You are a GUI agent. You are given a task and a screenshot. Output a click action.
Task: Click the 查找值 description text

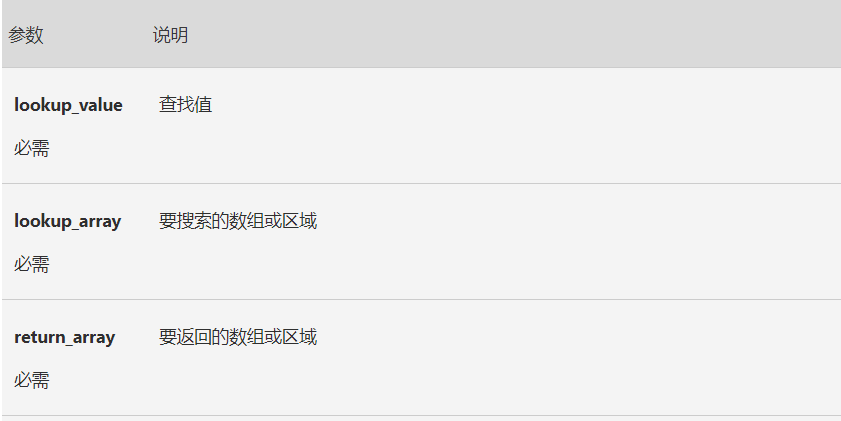click(x=185, y=104)
